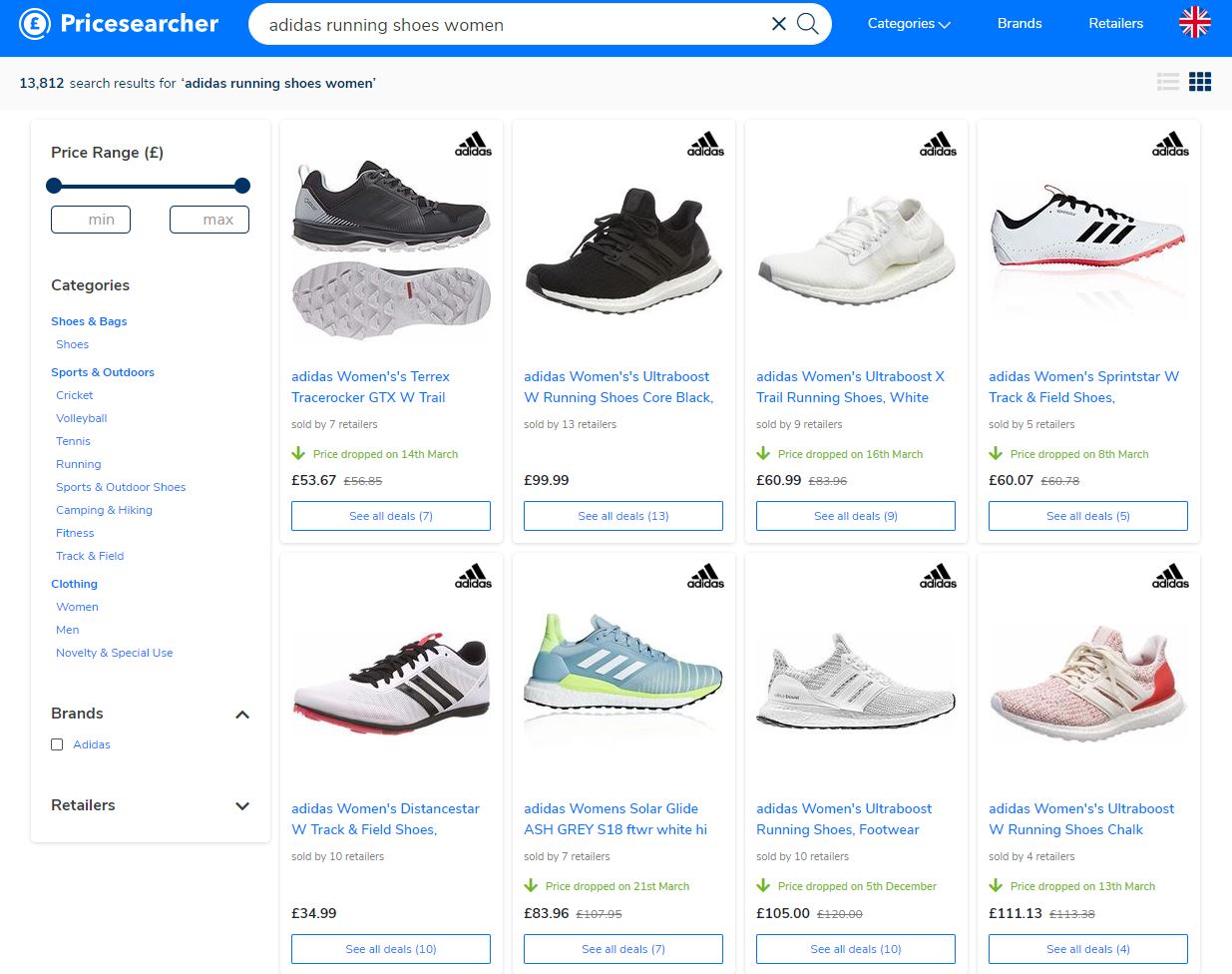Click See all deals (9) button
Viewport: 1232px width, 974px height.
(x=856, y=516)
